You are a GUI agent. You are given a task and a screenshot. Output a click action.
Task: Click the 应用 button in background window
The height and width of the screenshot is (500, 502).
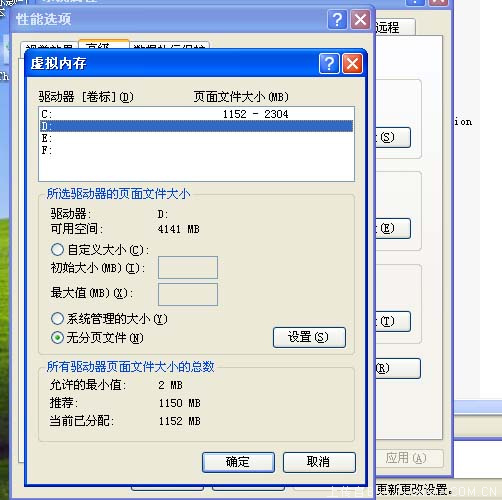[x=406, y=458]
